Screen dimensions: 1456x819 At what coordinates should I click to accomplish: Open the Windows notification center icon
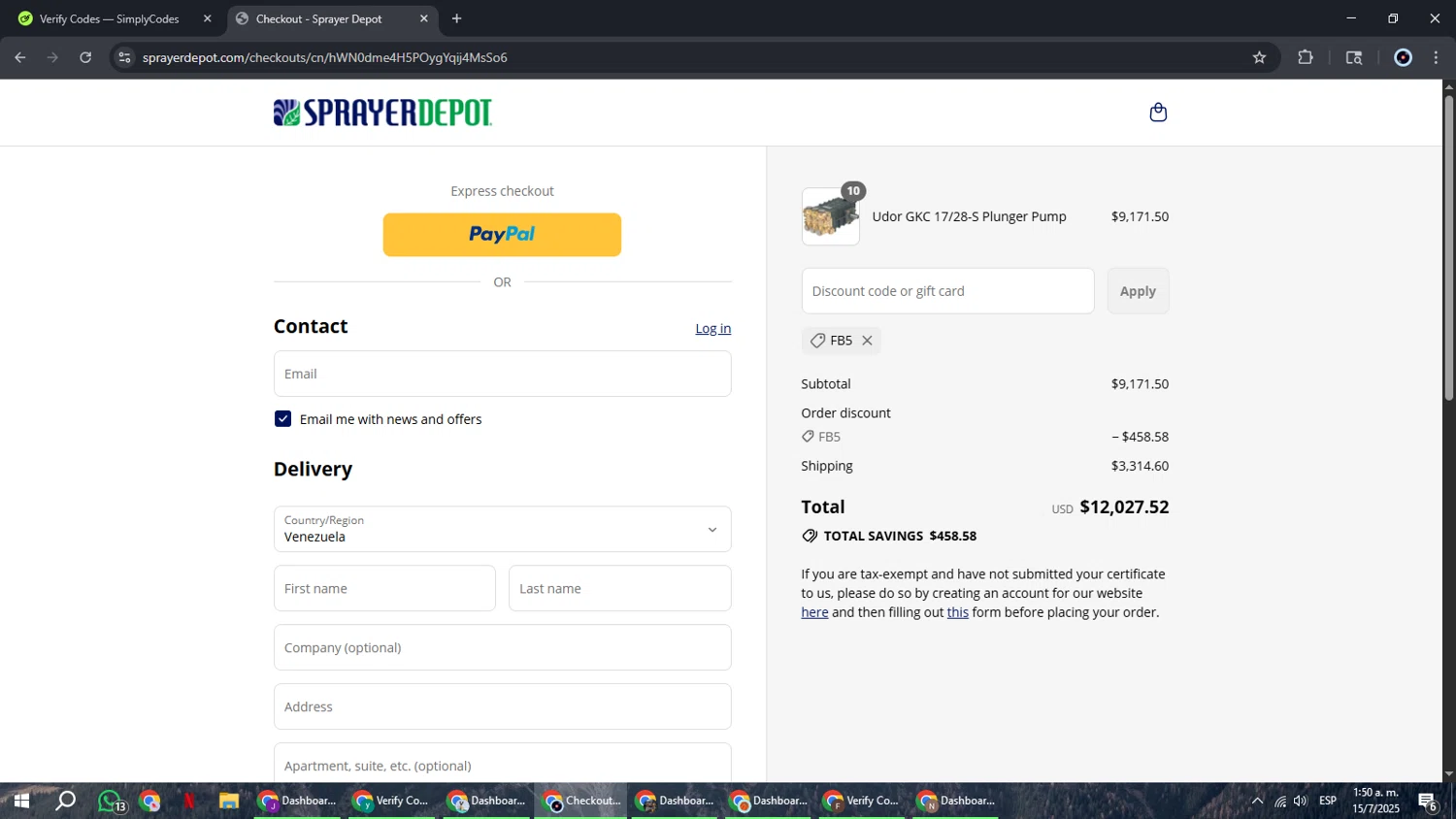point(1428,802)
